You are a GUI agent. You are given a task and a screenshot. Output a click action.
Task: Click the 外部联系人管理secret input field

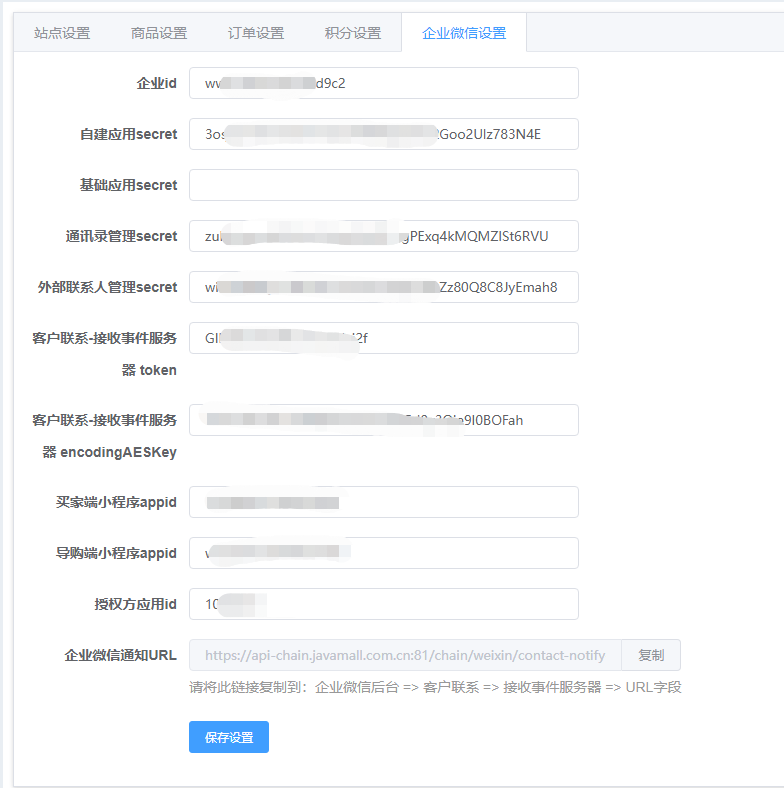(x=383, y=287)
